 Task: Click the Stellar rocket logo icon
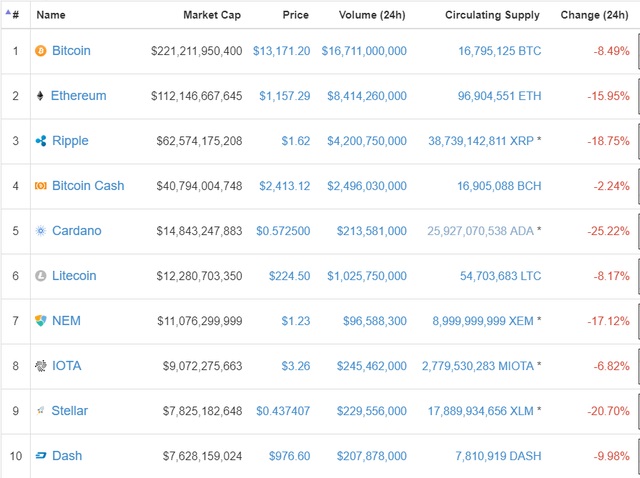tap(40, 411)
